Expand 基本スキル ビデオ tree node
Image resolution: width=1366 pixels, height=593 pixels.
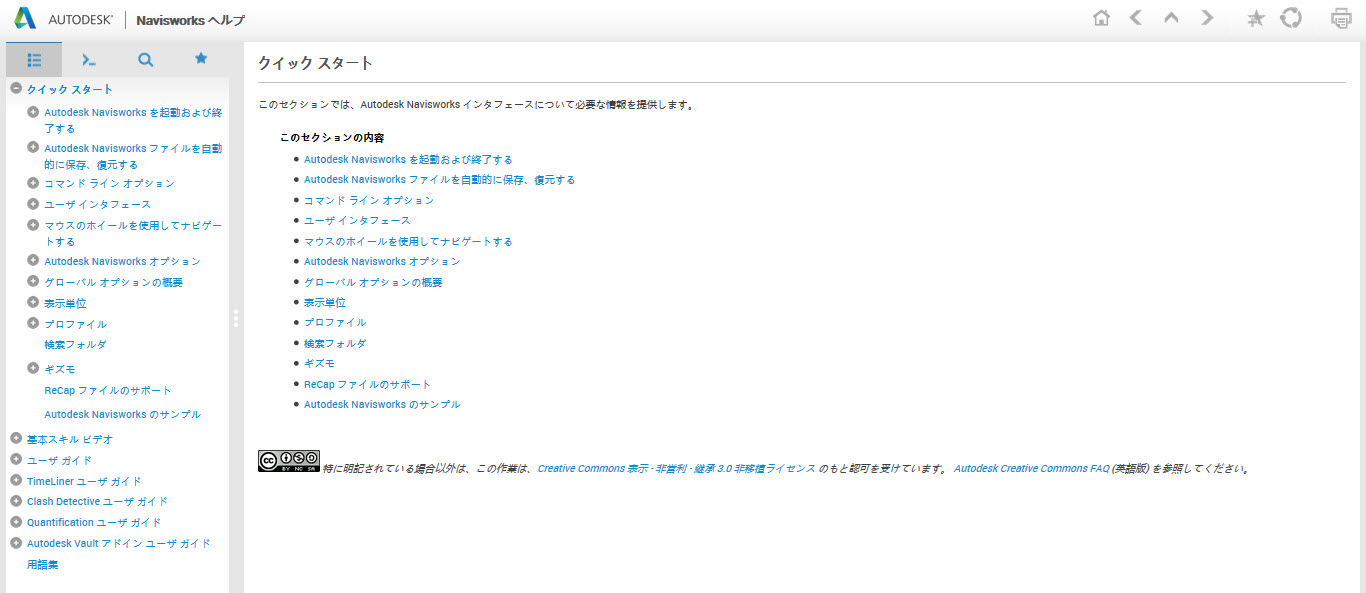(x=16, y=438)
